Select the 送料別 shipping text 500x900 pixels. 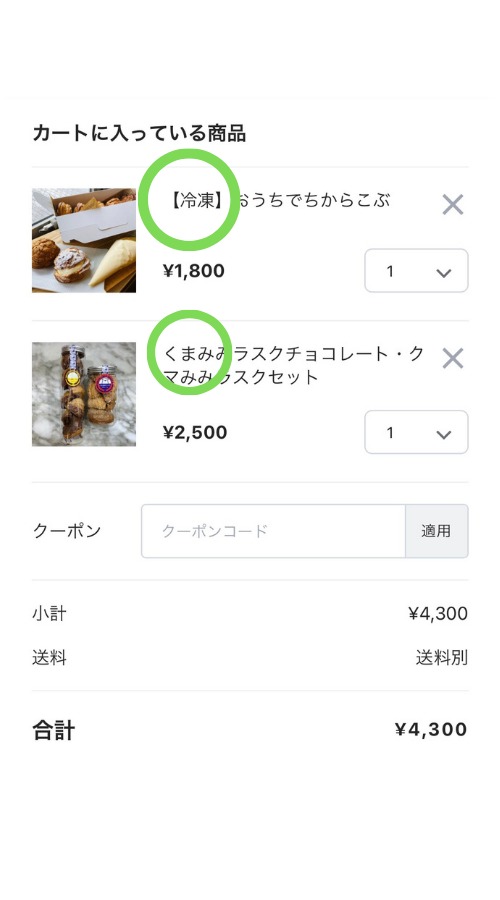pyautogui.click(x=442, y=657)
